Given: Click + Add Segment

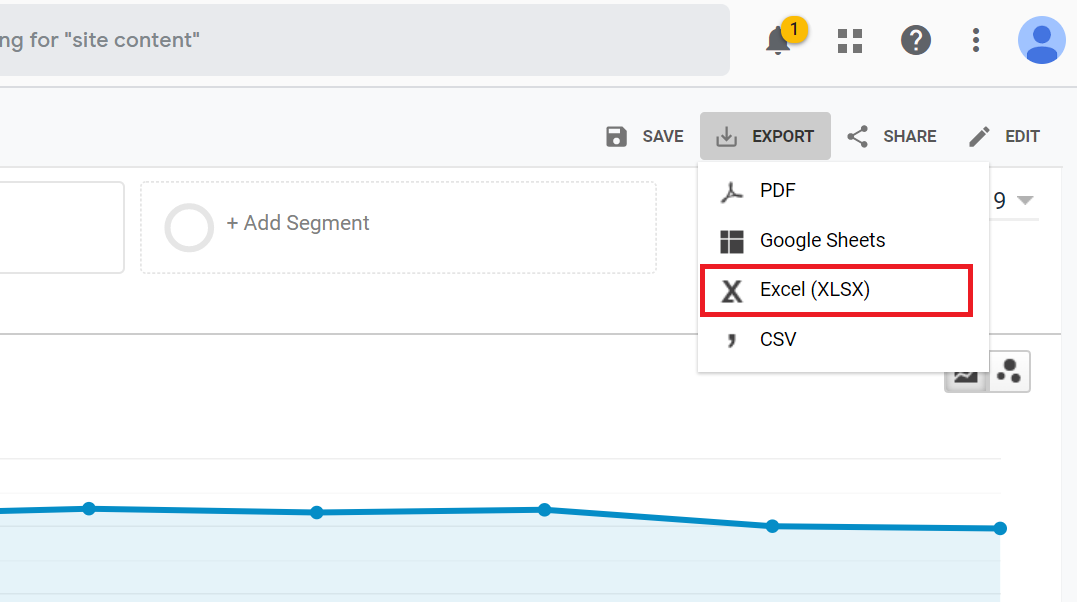Looking at the screenshot, I should (297, 223).
